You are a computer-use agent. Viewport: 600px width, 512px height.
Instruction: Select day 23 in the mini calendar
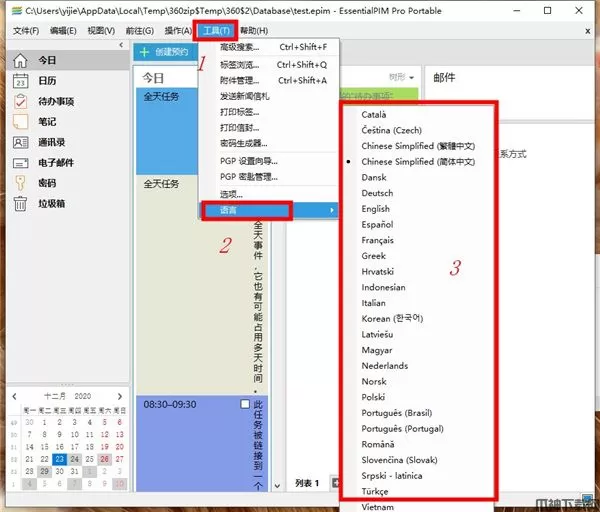[60, 459]
